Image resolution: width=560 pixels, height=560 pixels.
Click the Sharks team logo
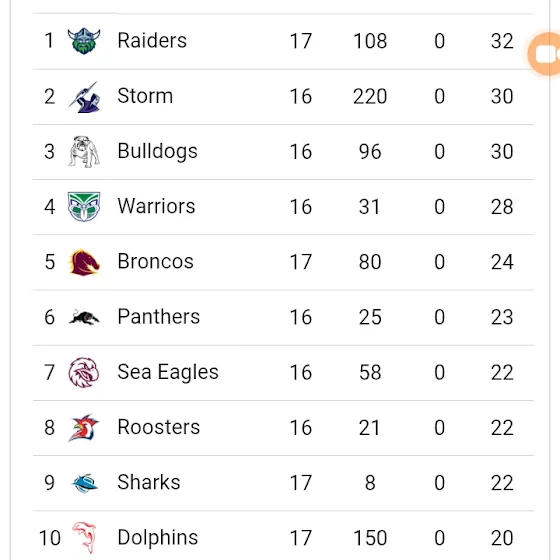85,483
